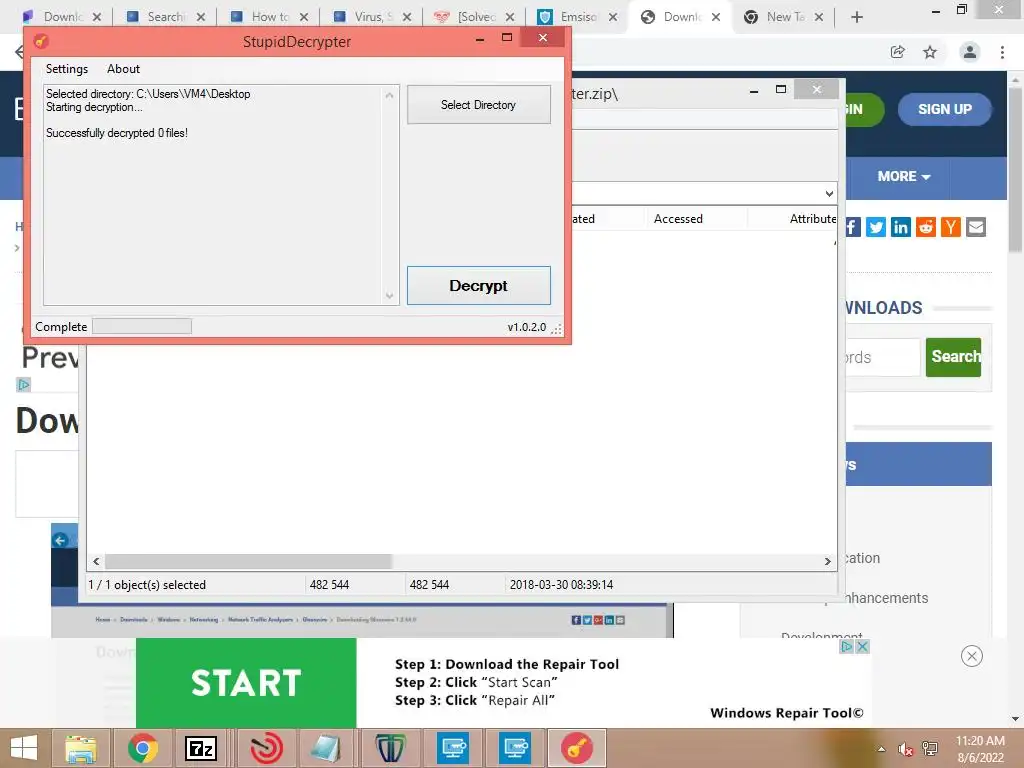Image resolution: width=1024 pixels, height=768 pixels.
Task: Open the Windows Start button
Action: point(24,748)
